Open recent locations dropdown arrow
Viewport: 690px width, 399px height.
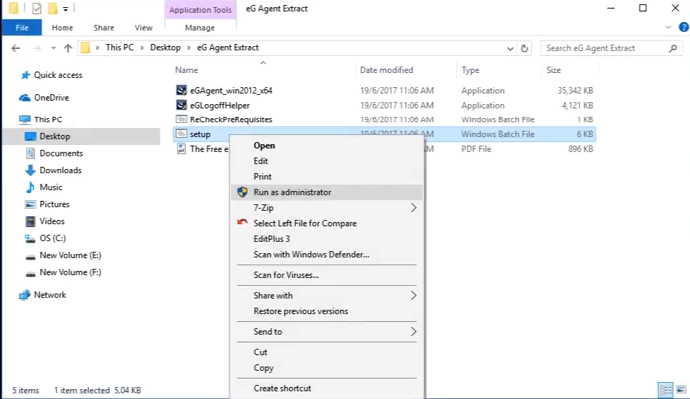pyautogui.click(x=53, y=48)
